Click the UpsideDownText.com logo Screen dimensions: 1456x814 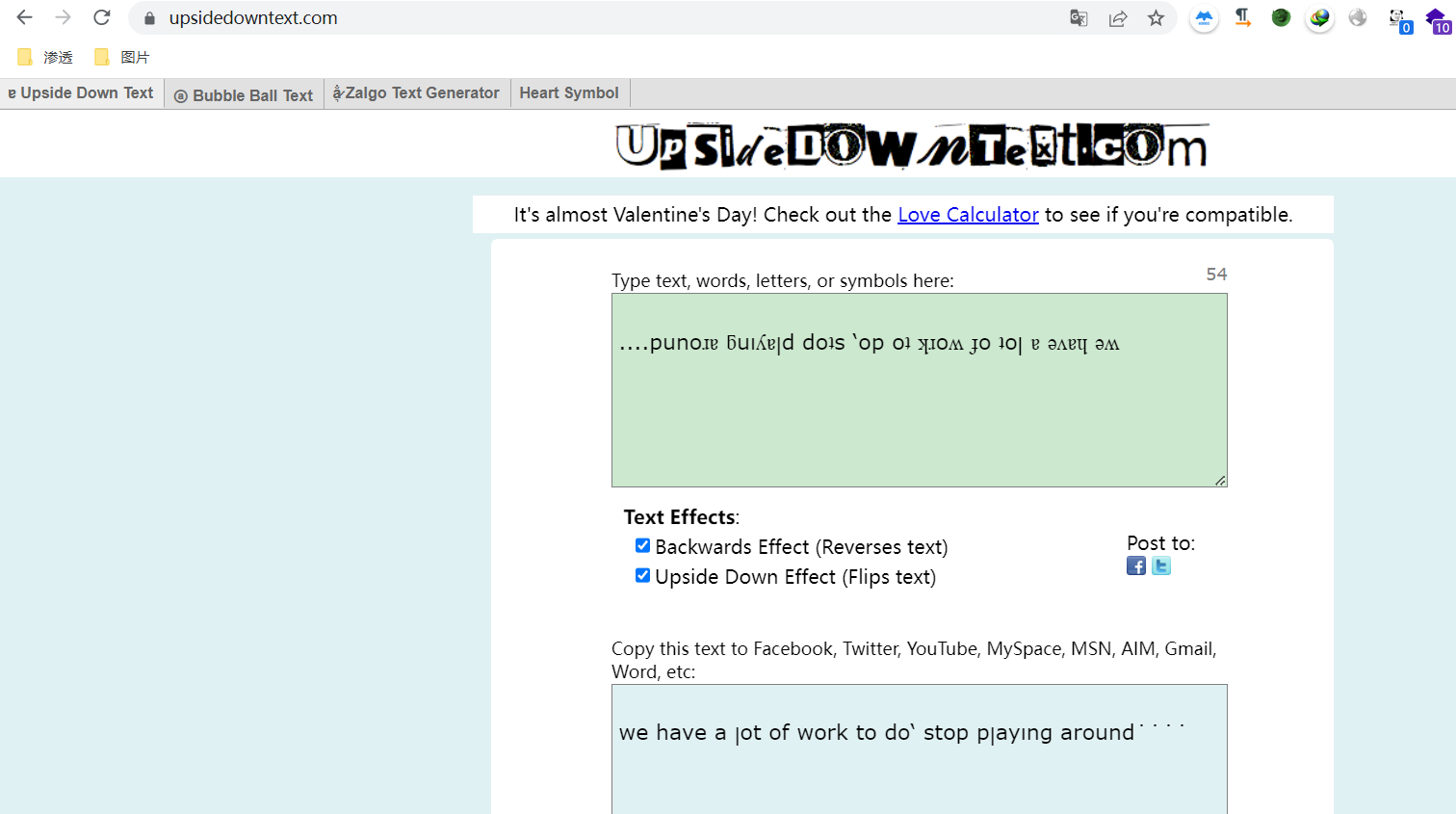(x=912, y=146)
